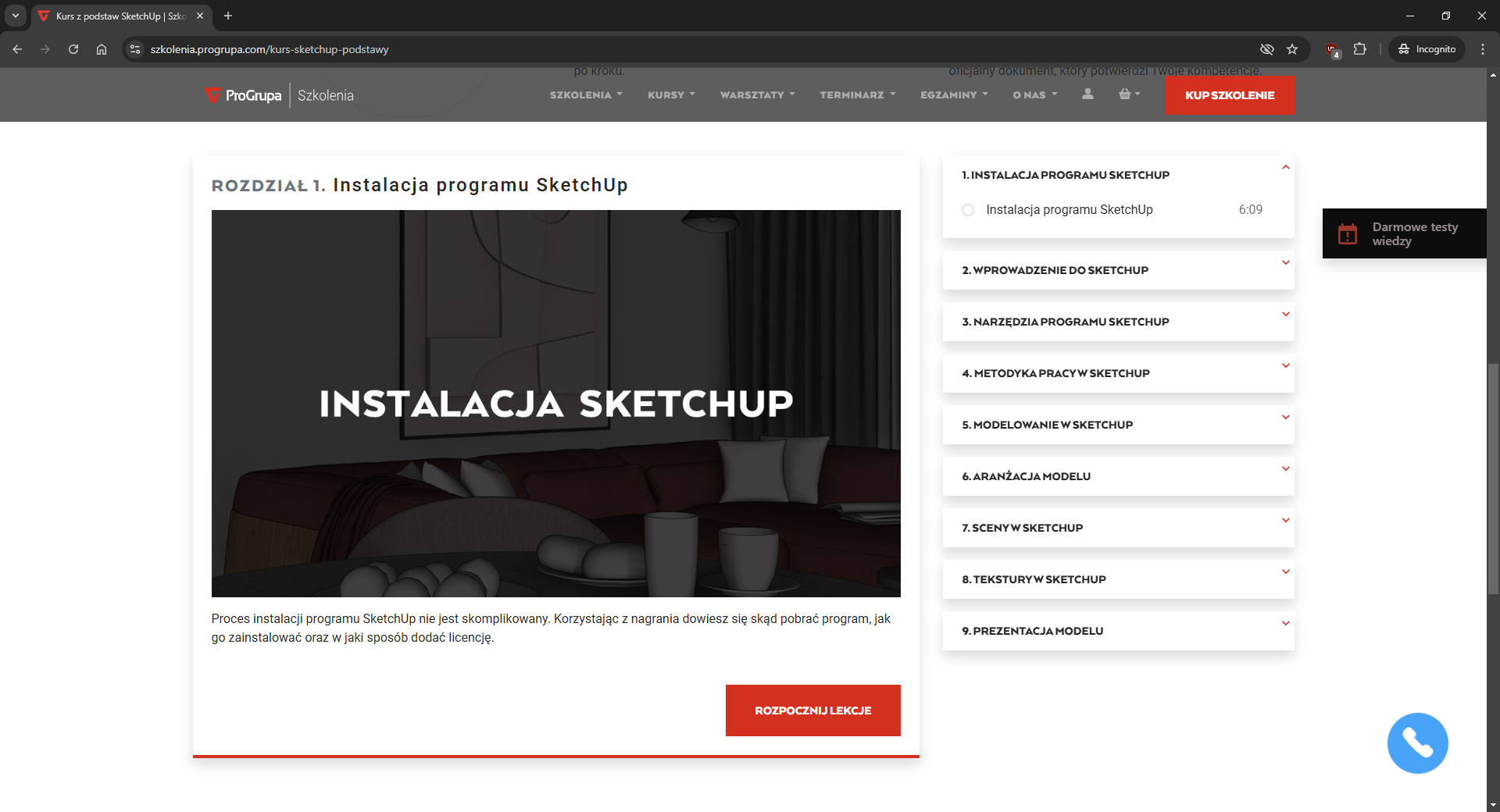Viewport: 1500px width, 812px height.
Task: Click the scrollbar down arrow
Action: 1493,805
